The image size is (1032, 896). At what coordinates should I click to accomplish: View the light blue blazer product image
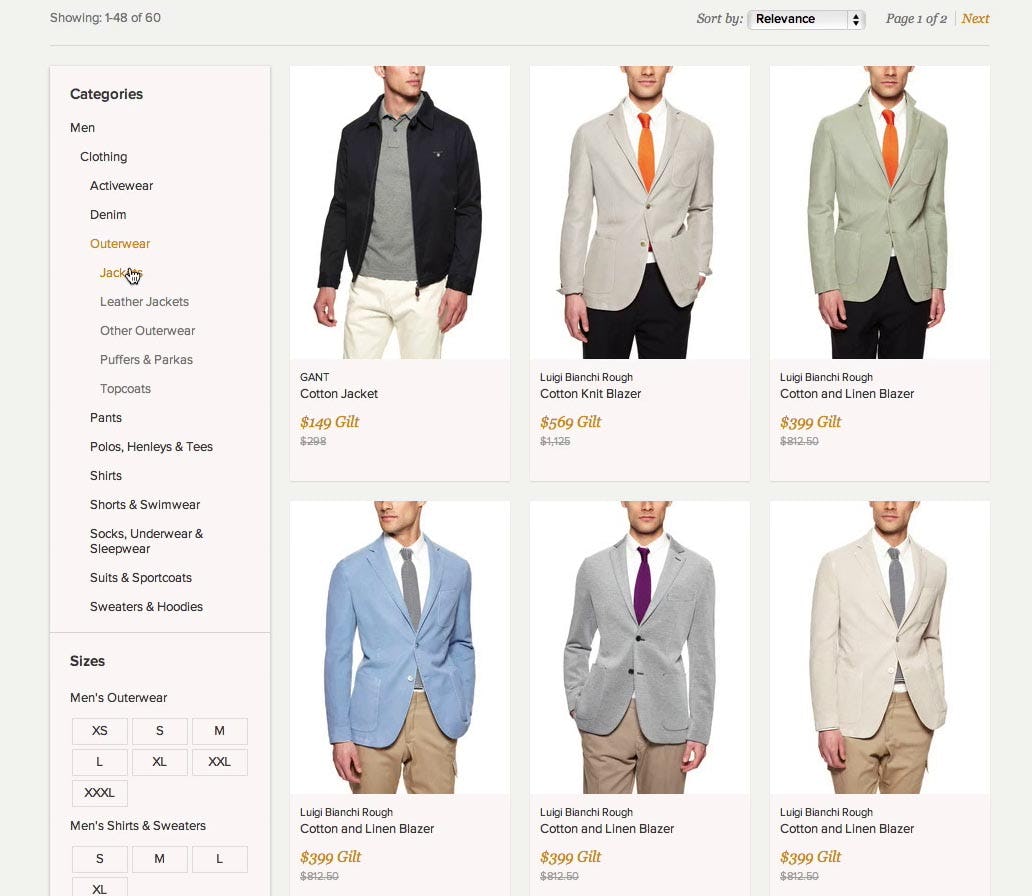(x=400, y=647)
